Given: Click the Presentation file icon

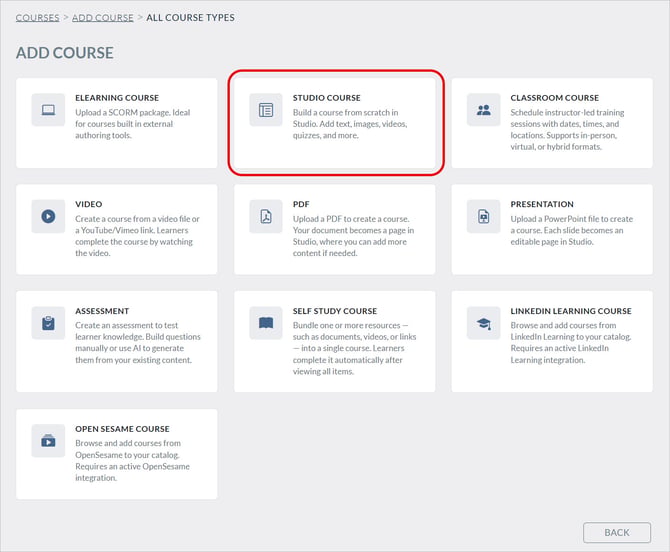Looking at the screenshot, I should coord(483,216).
